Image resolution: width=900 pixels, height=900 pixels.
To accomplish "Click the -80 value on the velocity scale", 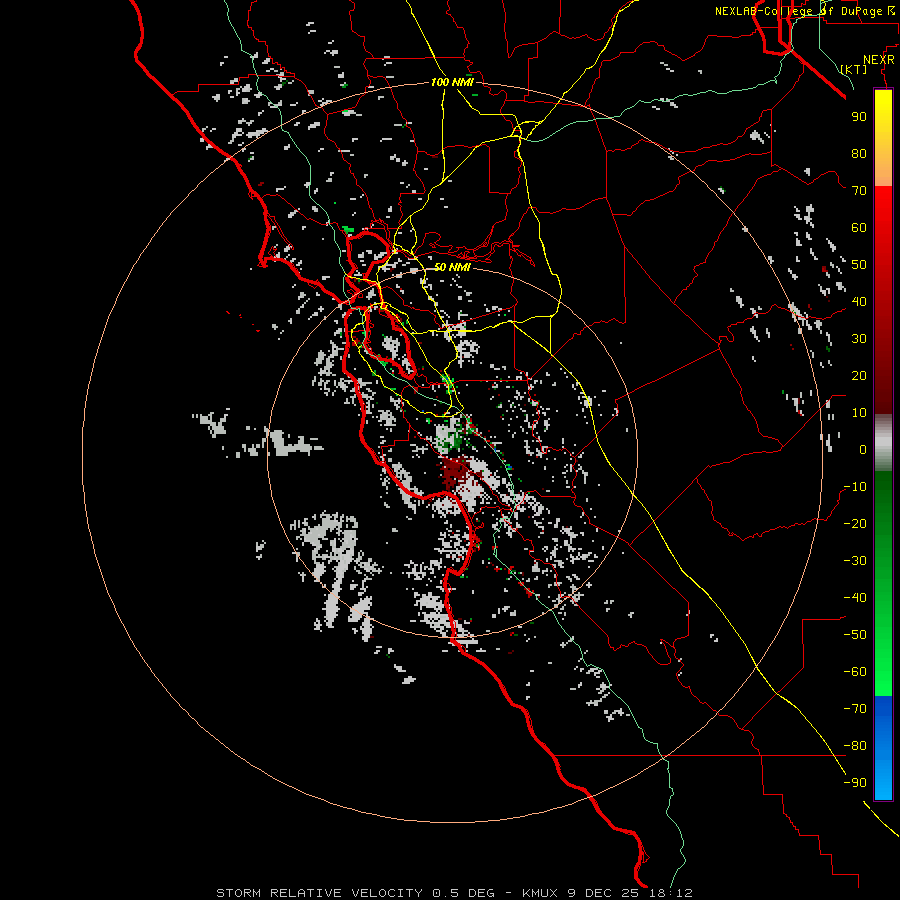I will click(855, 746).
